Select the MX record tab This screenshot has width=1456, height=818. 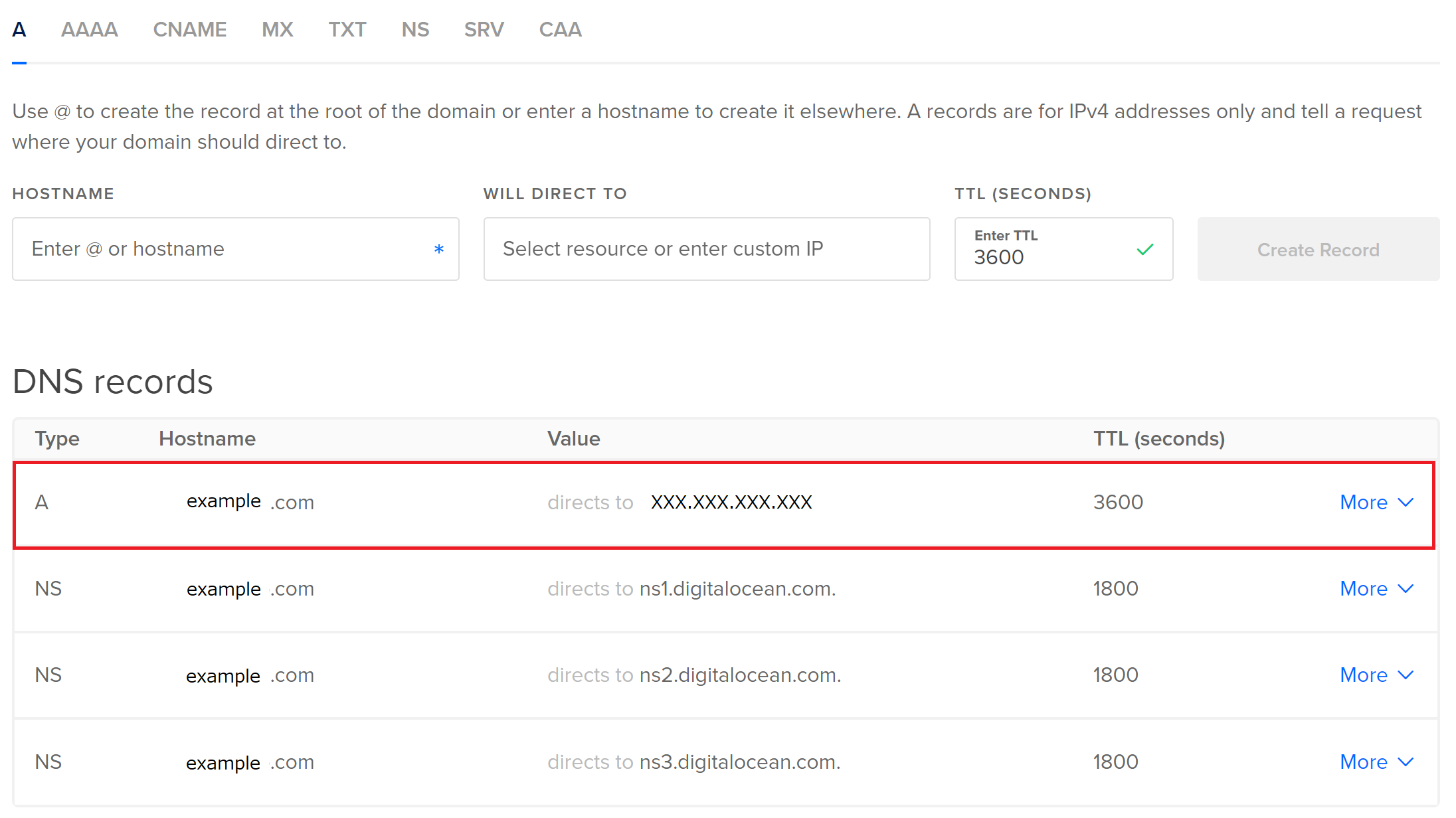tap(277, 30)
